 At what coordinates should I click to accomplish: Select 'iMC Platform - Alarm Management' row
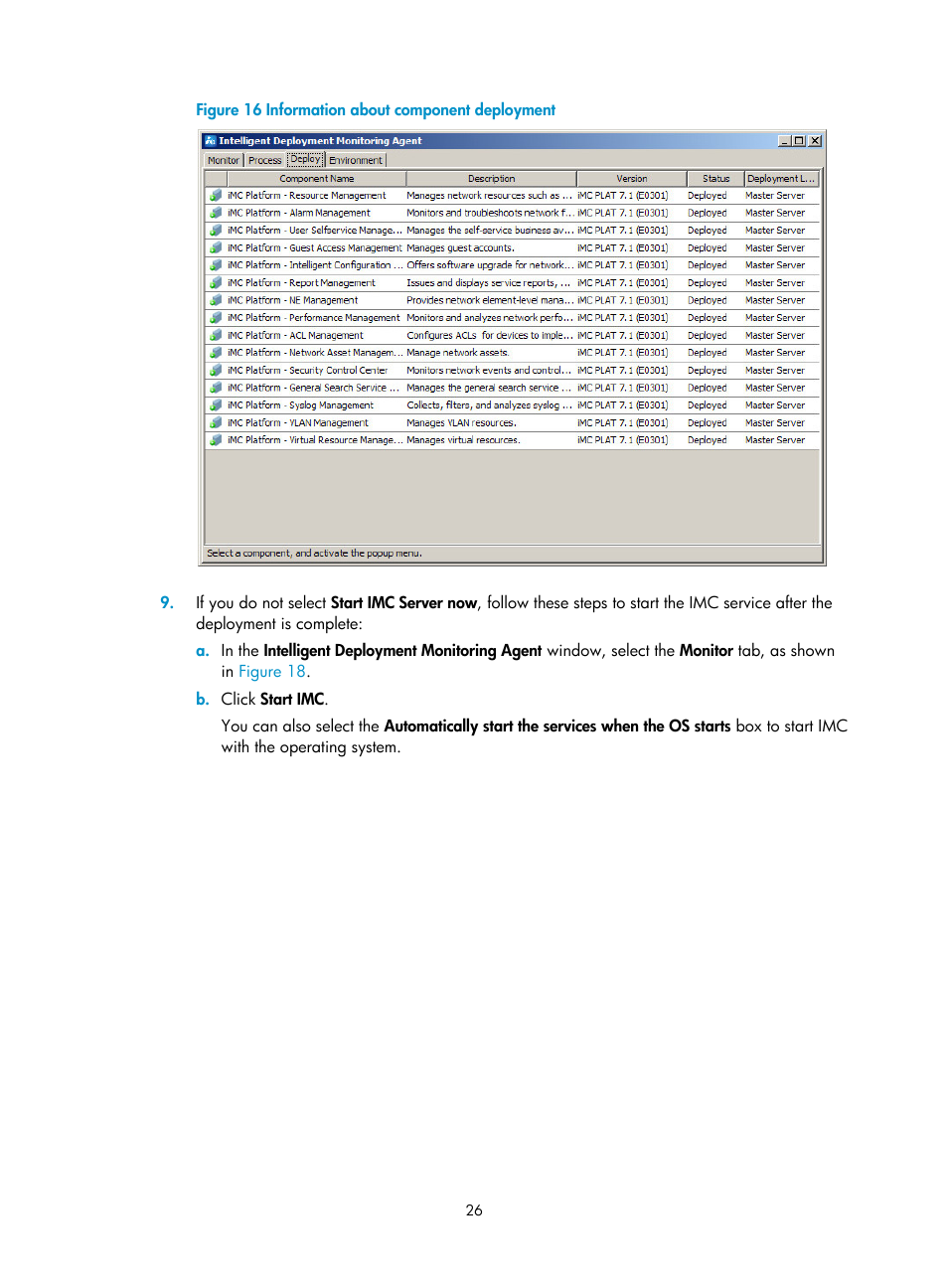click(512, 213)
